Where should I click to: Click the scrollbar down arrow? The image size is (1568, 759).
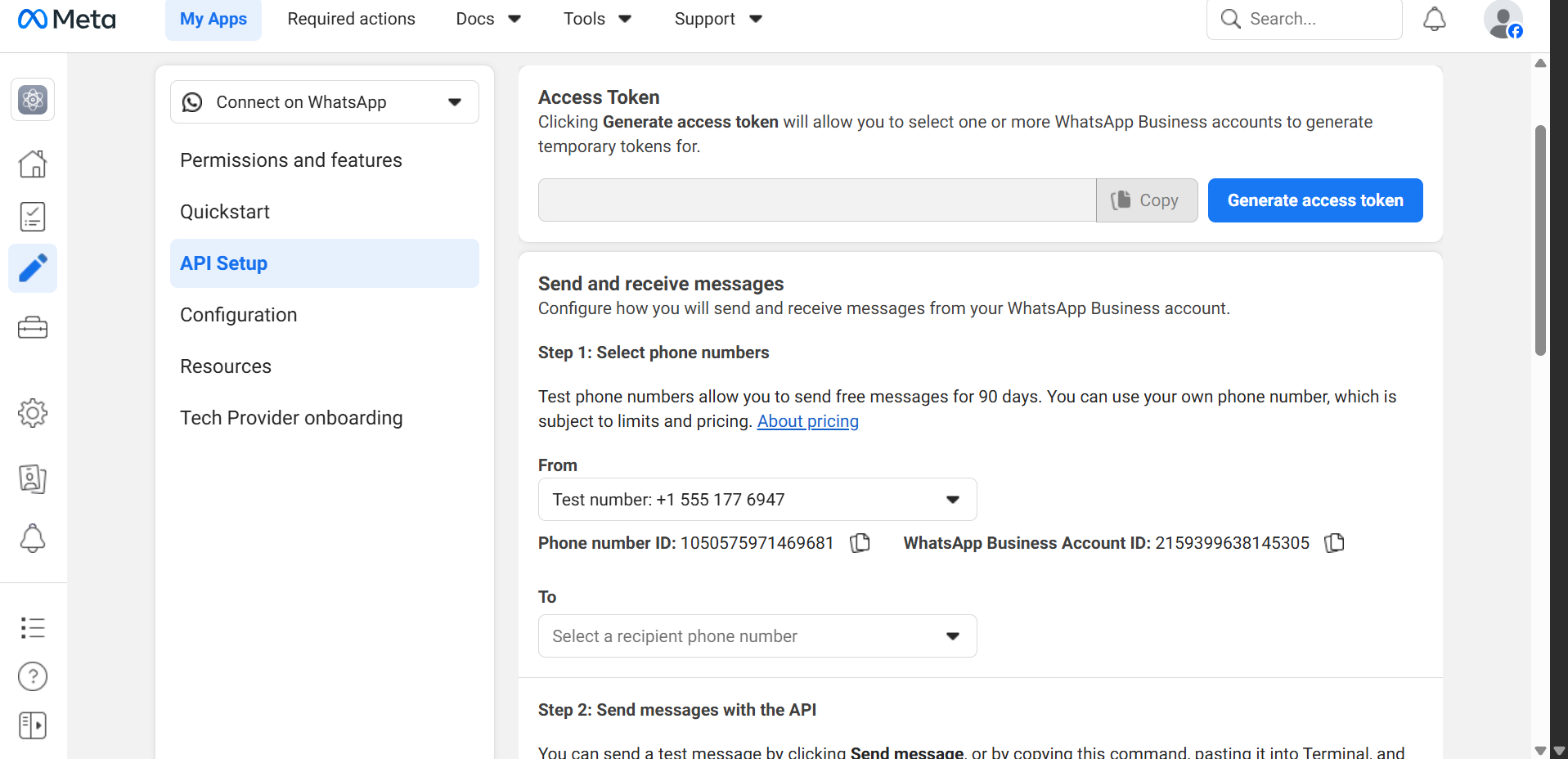click(x=1541, y=751)
